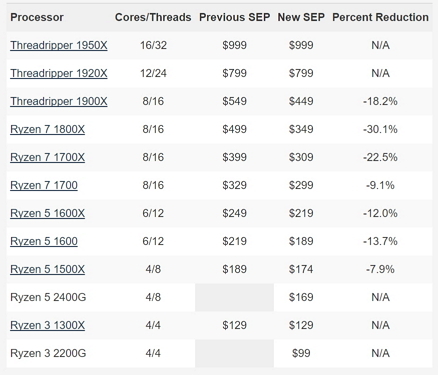Viewport: 438px width, 375px height.
Task: Select the Ryzen 3 2200G row label
Action: (x=48, y=353)
